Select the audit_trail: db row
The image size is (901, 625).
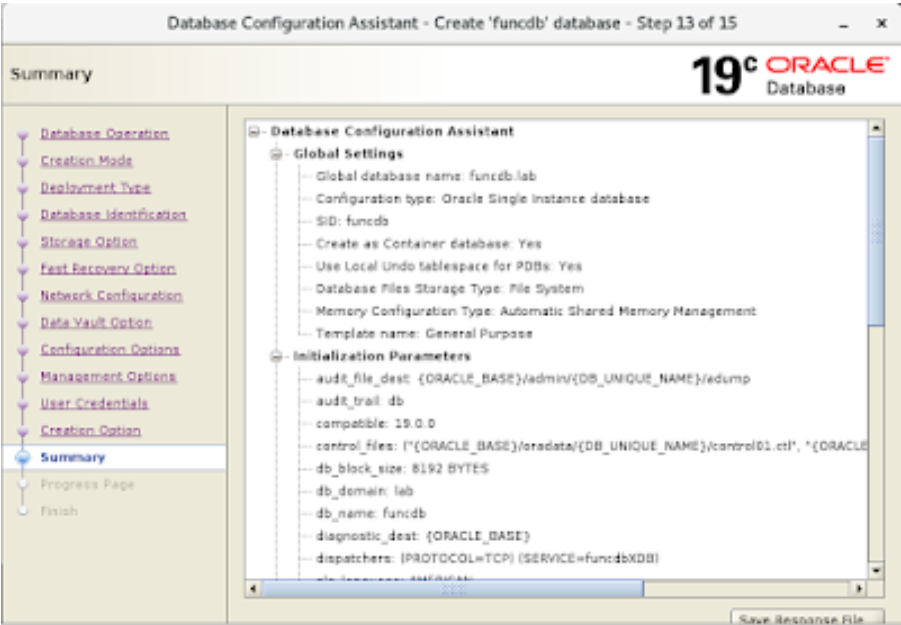point(360,401)
